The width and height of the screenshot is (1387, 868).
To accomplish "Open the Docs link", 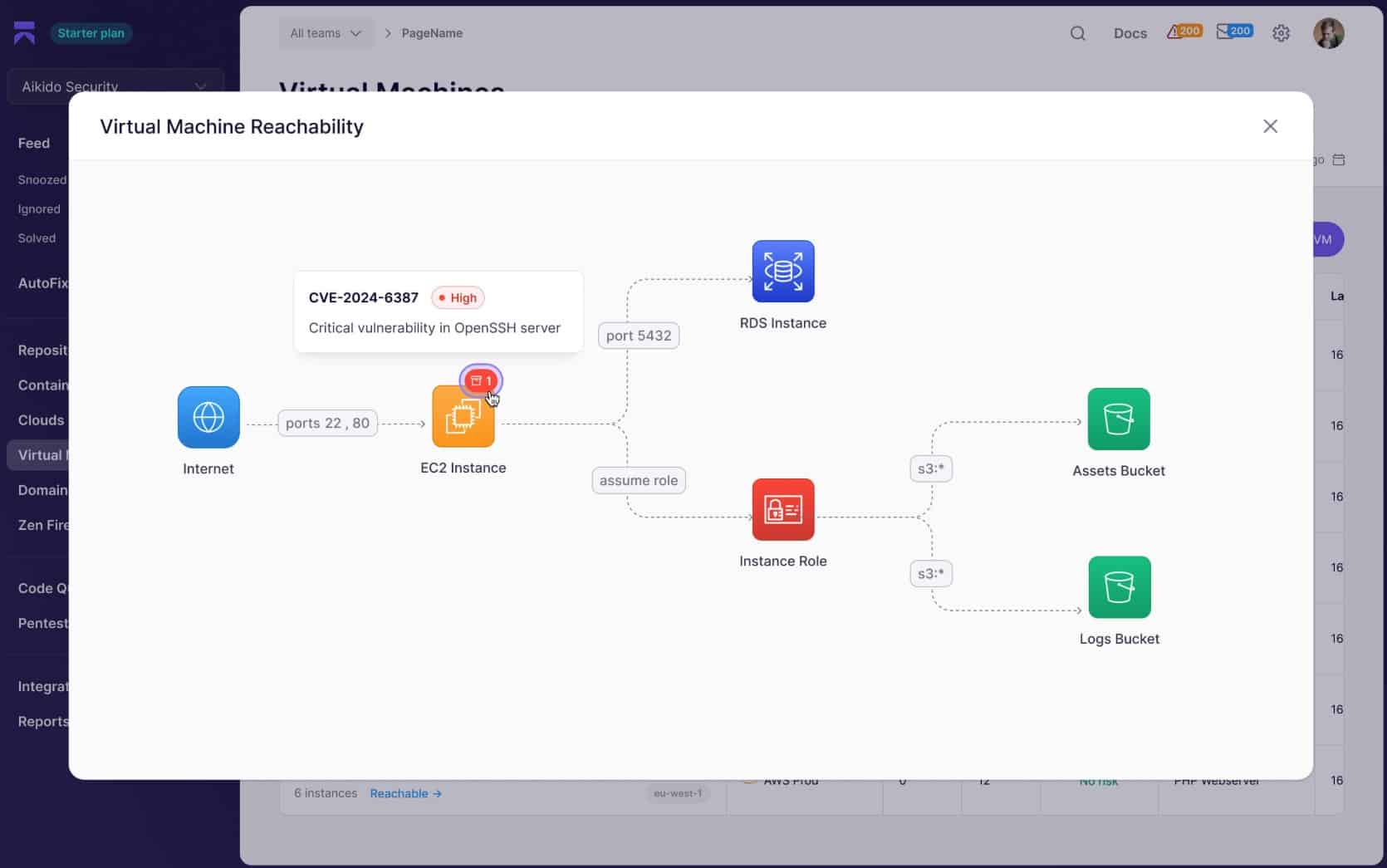I will click(1130, 33).
